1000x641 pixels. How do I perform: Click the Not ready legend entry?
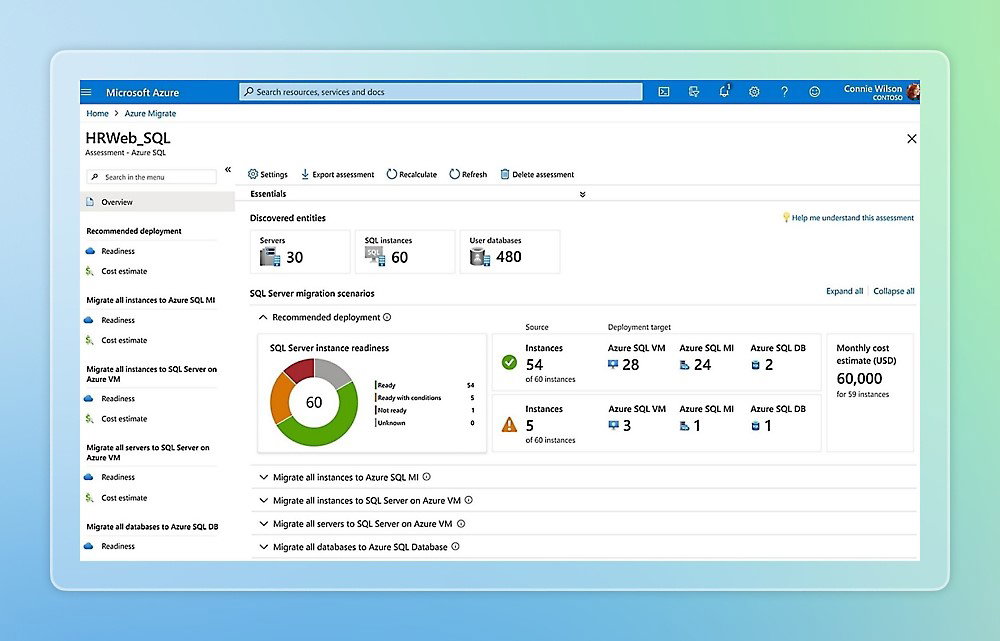coord(392,410)
